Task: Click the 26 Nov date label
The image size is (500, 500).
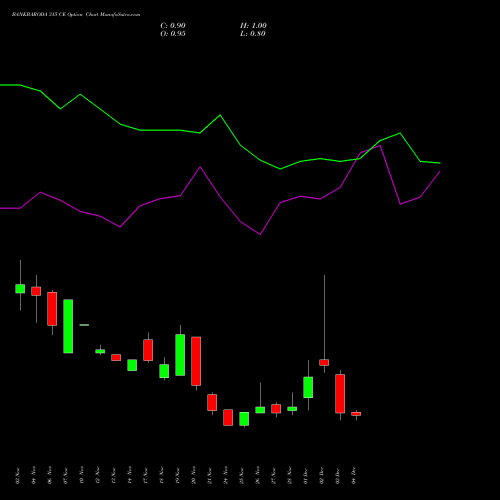Action: [258, 476]
